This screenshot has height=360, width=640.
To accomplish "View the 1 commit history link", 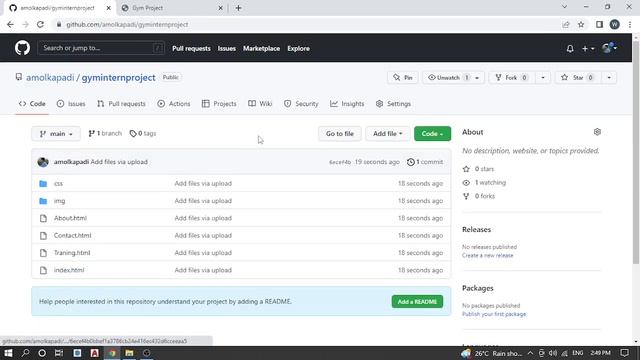I will (425, 162).
